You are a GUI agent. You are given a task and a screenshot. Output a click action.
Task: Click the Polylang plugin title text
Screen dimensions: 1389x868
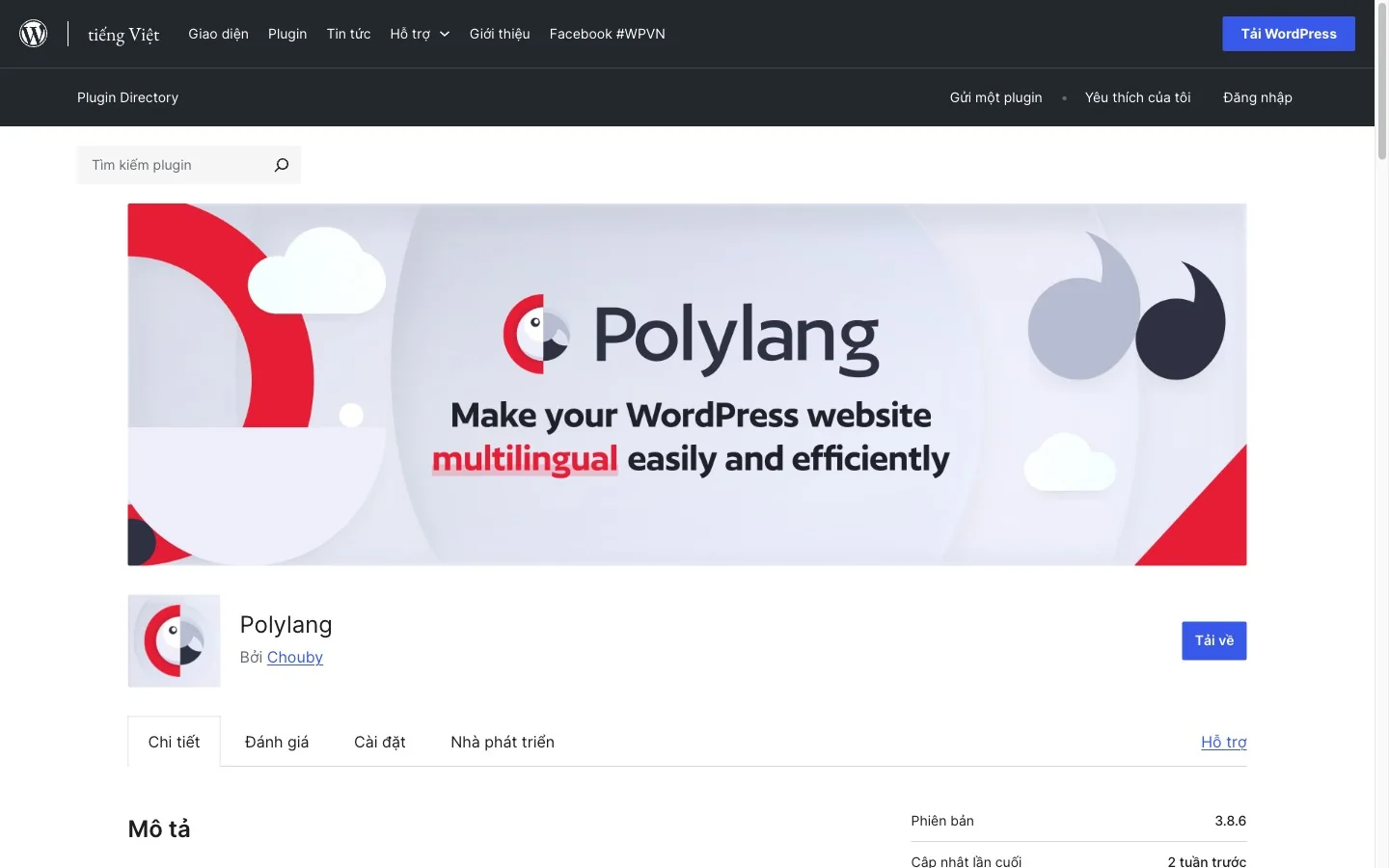[286, 625]
